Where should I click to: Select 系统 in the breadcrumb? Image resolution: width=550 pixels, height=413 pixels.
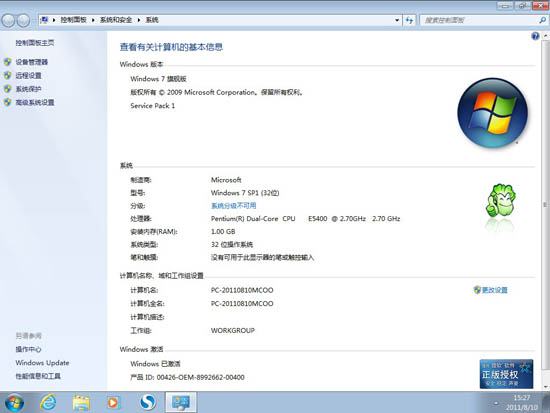152,20
